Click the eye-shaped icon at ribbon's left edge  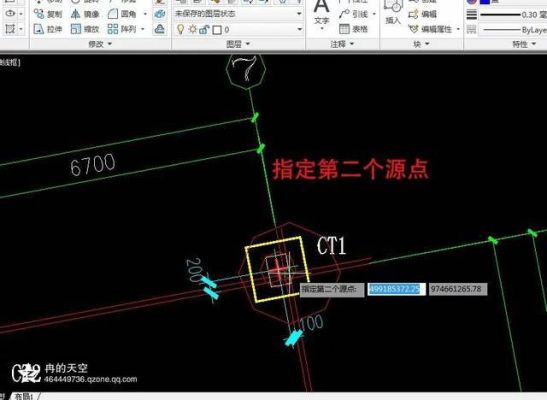tap(10, 14)
